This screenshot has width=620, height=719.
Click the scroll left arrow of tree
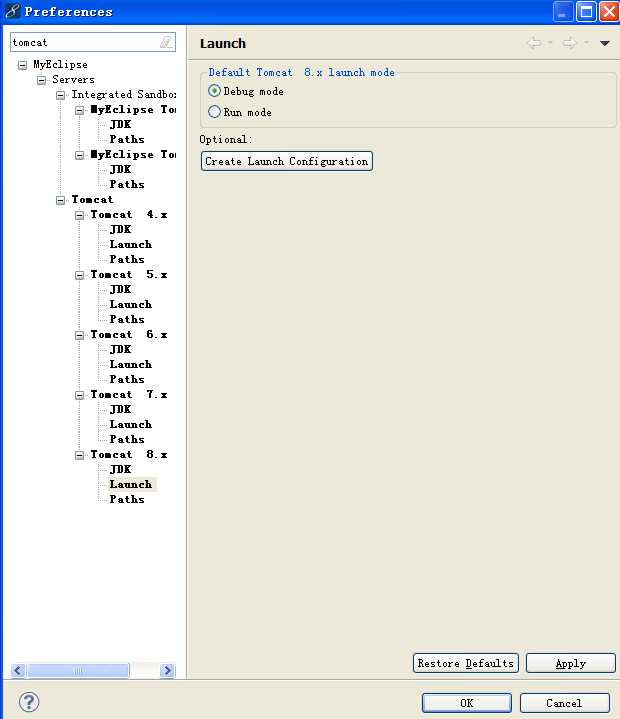18,670
